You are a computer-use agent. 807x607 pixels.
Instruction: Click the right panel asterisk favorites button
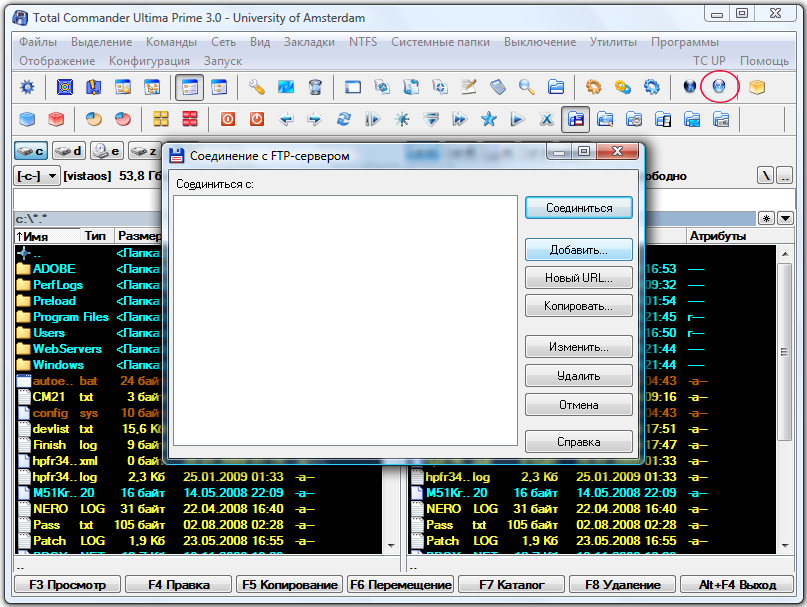pyautogui.click(x=766, y=218)
